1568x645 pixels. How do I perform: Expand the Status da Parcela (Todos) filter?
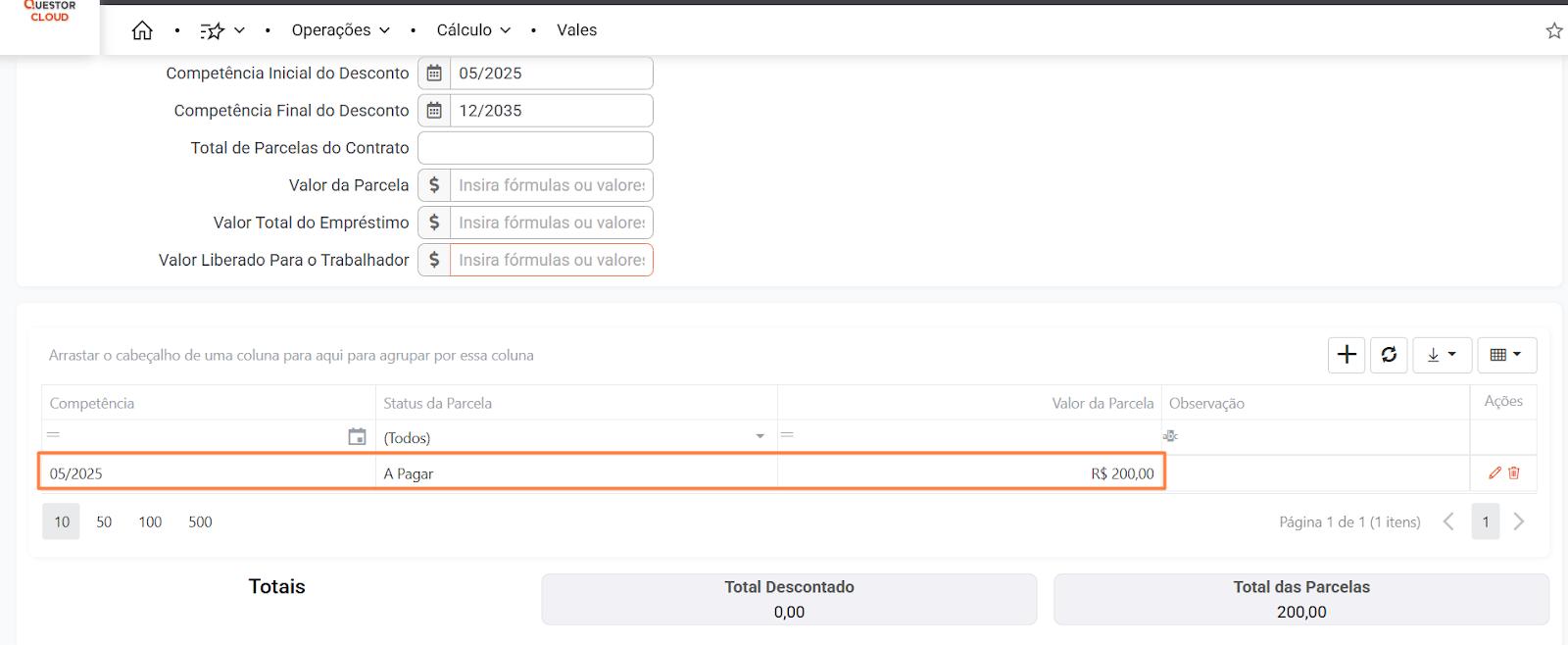coord(759,437)
